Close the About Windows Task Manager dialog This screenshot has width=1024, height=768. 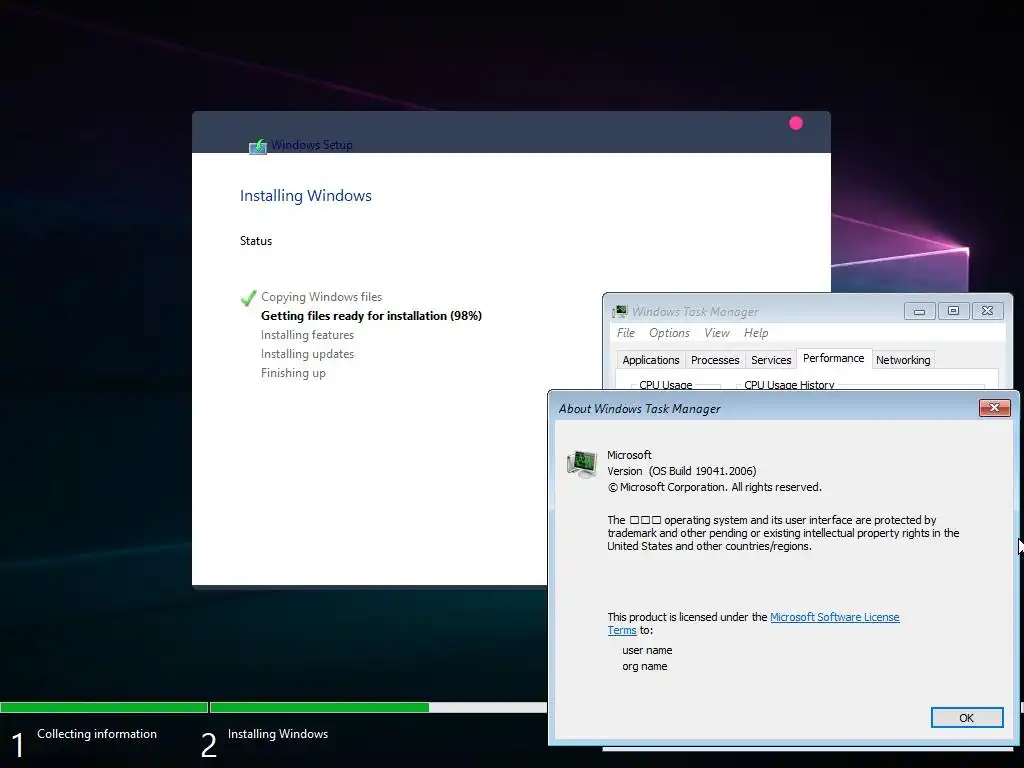coord(995,408)
